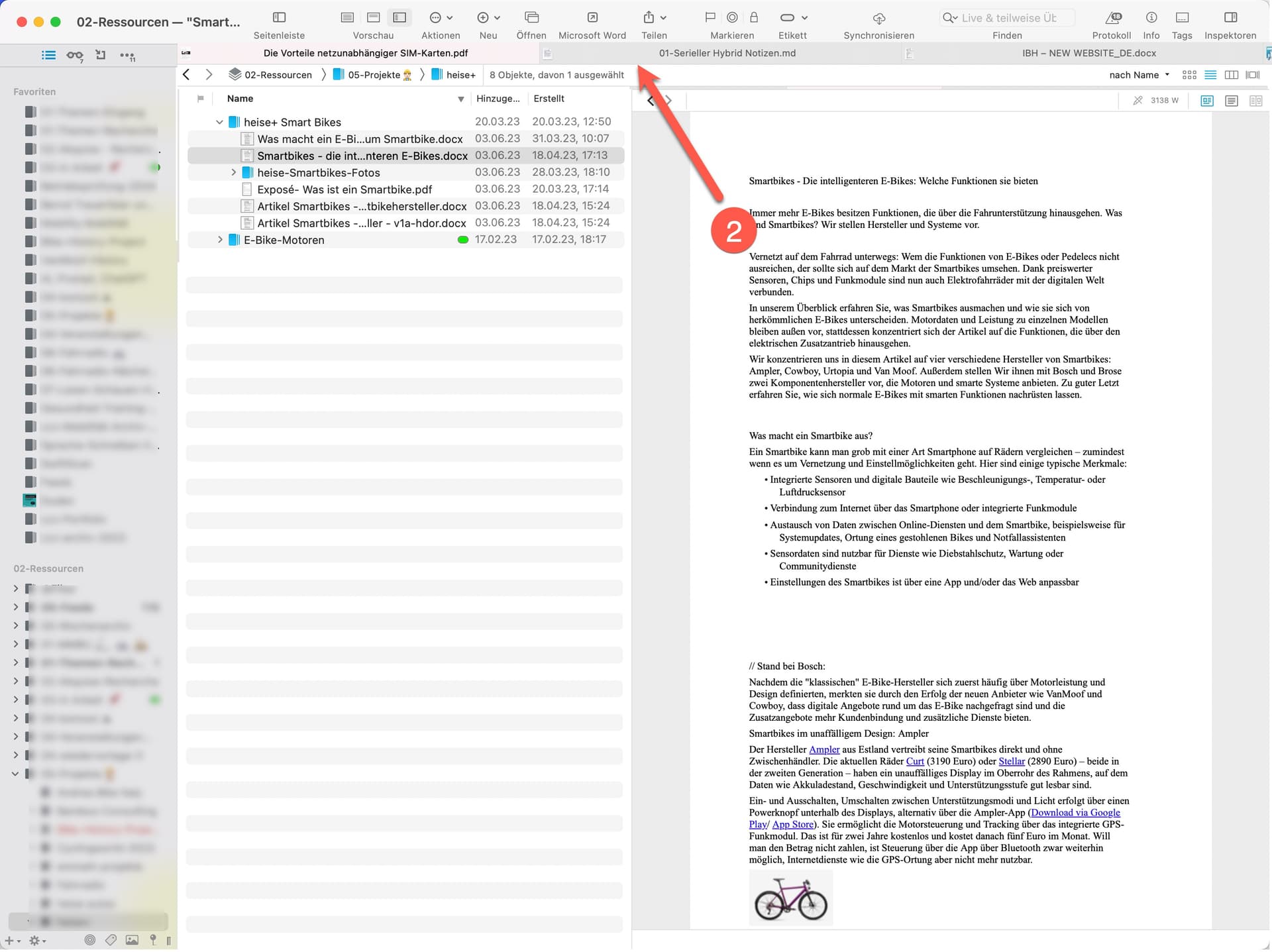Open the Protokoll log icon
The image size is (1272, 952).
pyautogui.click(x=1114, y=17)
